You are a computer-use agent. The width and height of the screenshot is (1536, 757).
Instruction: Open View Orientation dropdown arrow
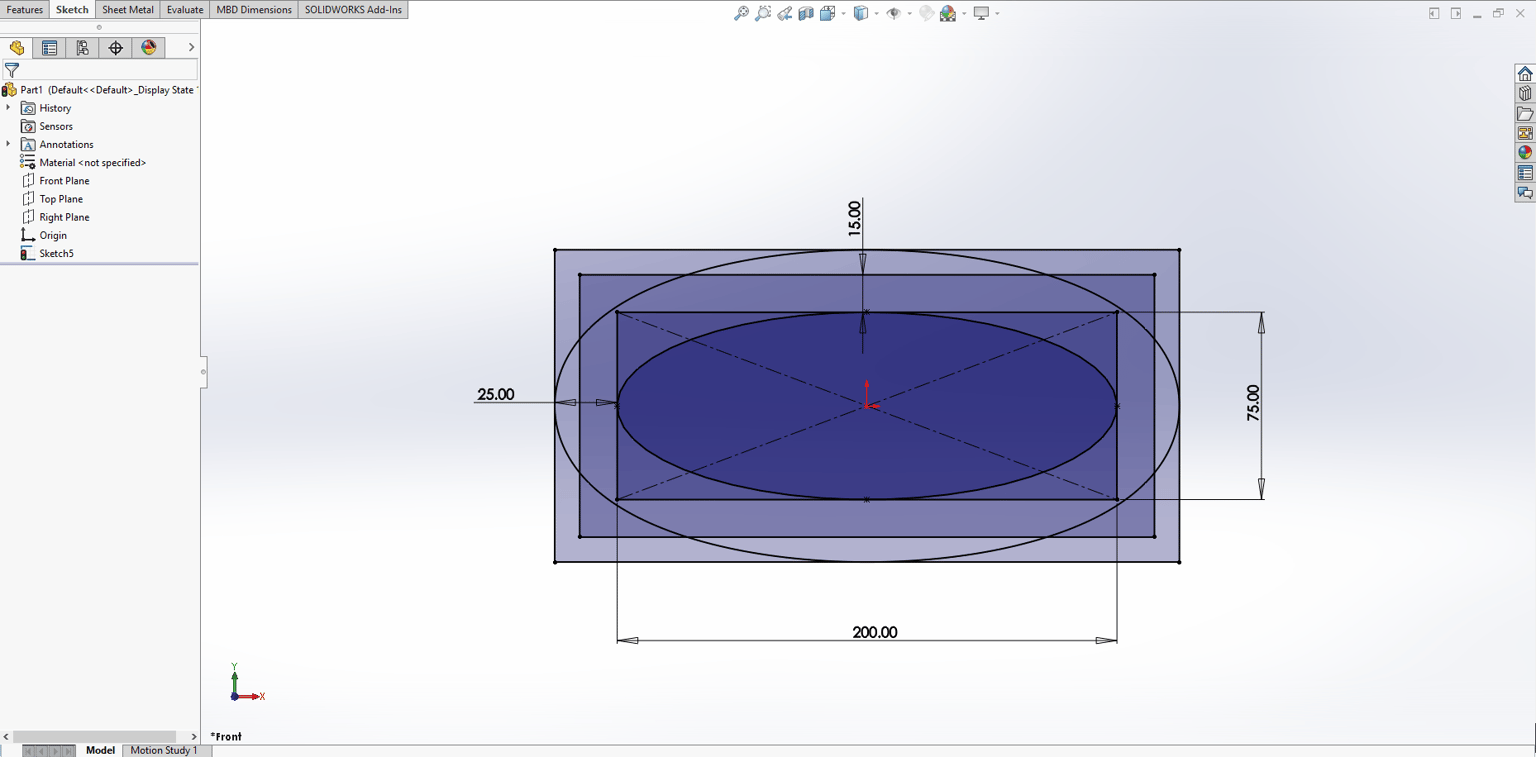point(843,13)
